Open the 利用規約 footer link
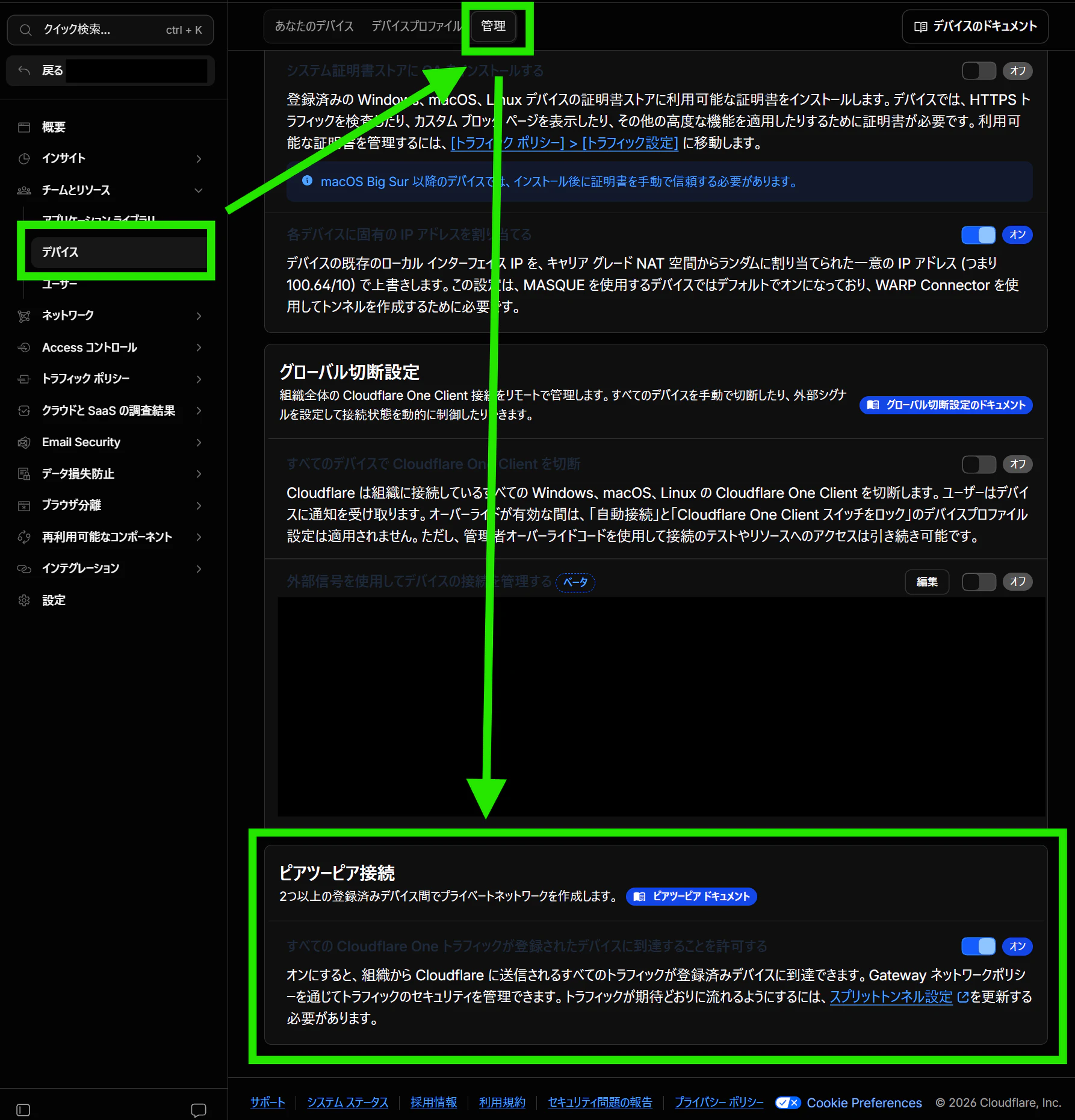This screenshot has width=1075, height=1120. [x=503, y=1103]
